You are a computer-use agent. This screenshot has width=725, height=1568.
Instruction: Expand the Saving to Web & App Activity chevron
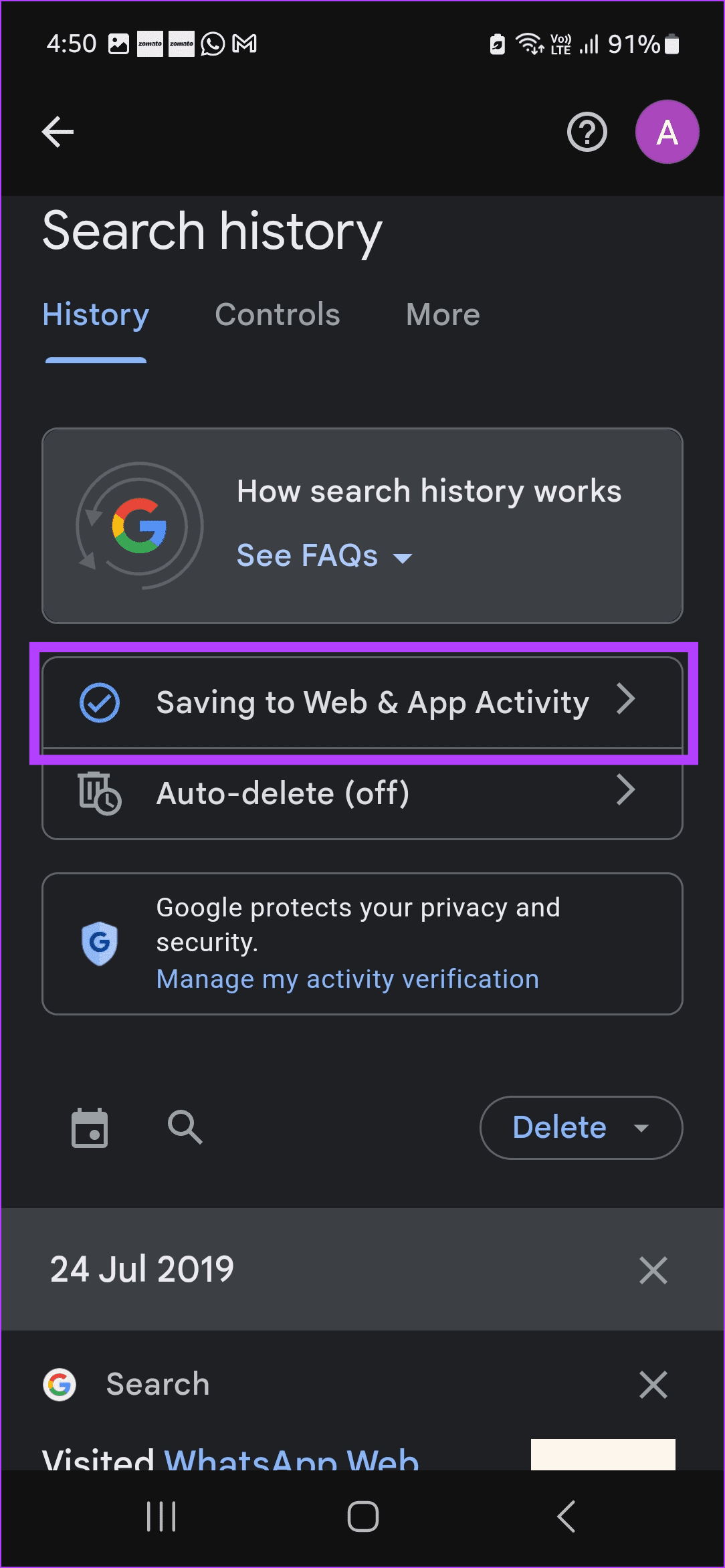pyautogui.click(x=626, y=699)
